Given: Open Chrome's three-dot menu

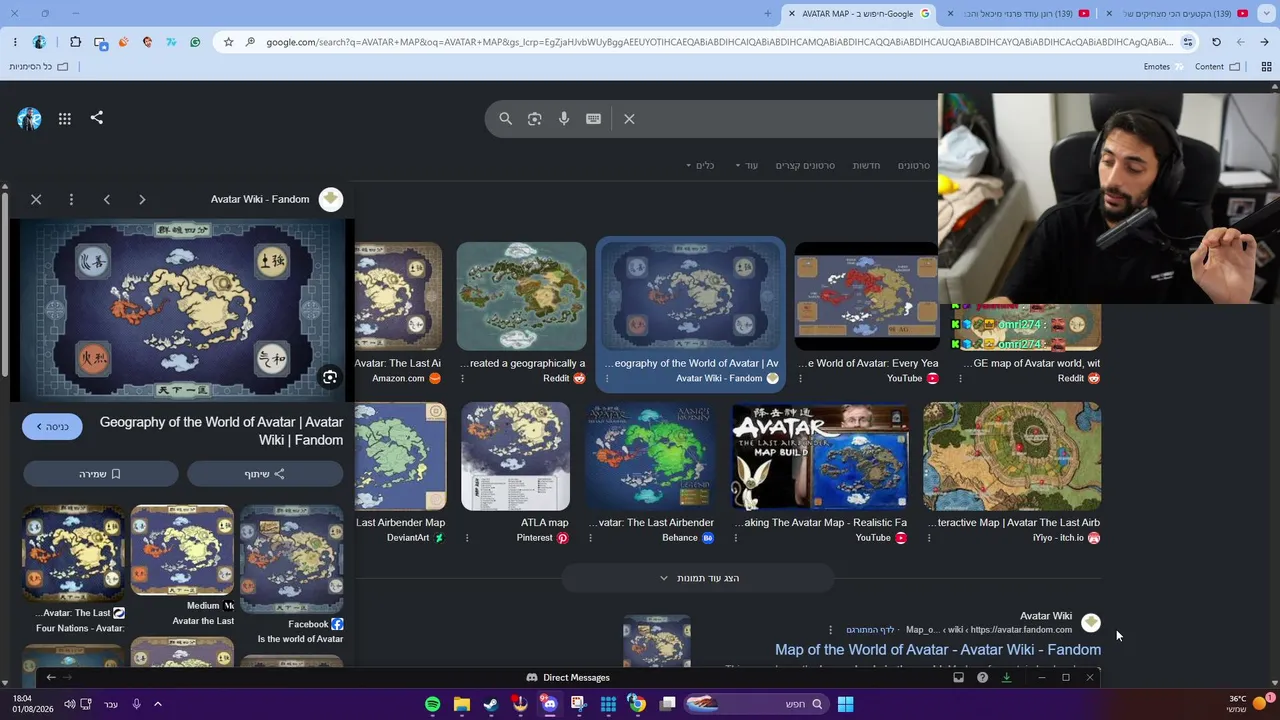Looking at the screenshot, I should coord(15,42).
